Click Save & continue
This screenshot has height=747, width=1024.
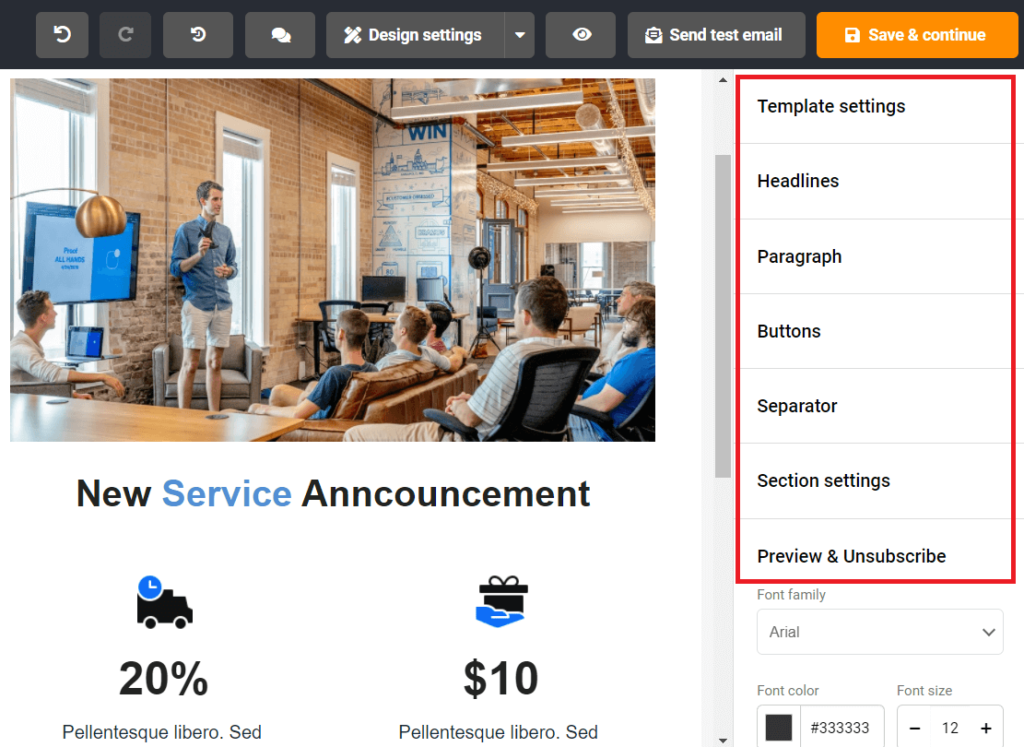coord(917,35)
